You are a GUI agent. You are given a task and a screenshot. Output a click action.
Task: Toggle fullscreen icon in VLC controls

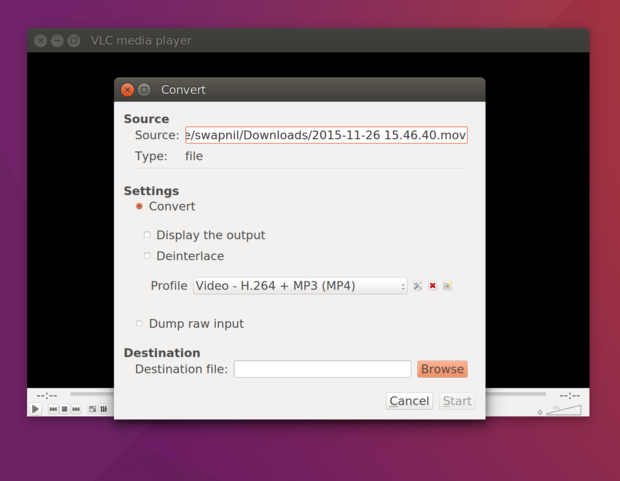(92, 409)
